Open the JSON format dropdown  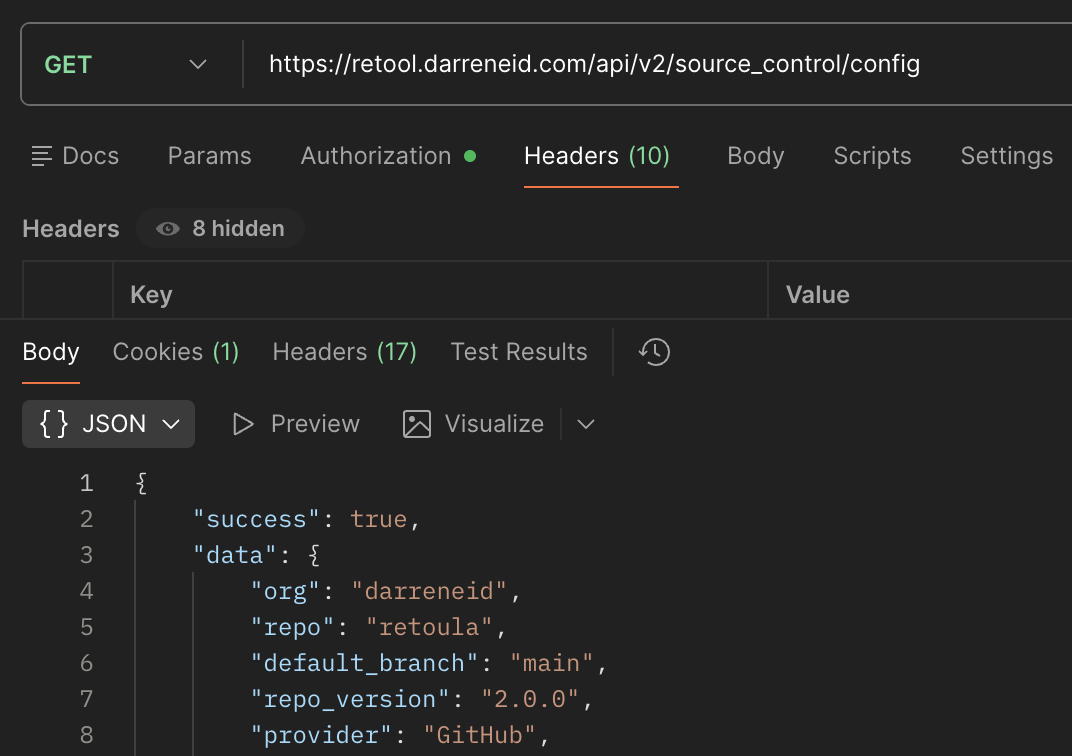click(x=108, y=424)
